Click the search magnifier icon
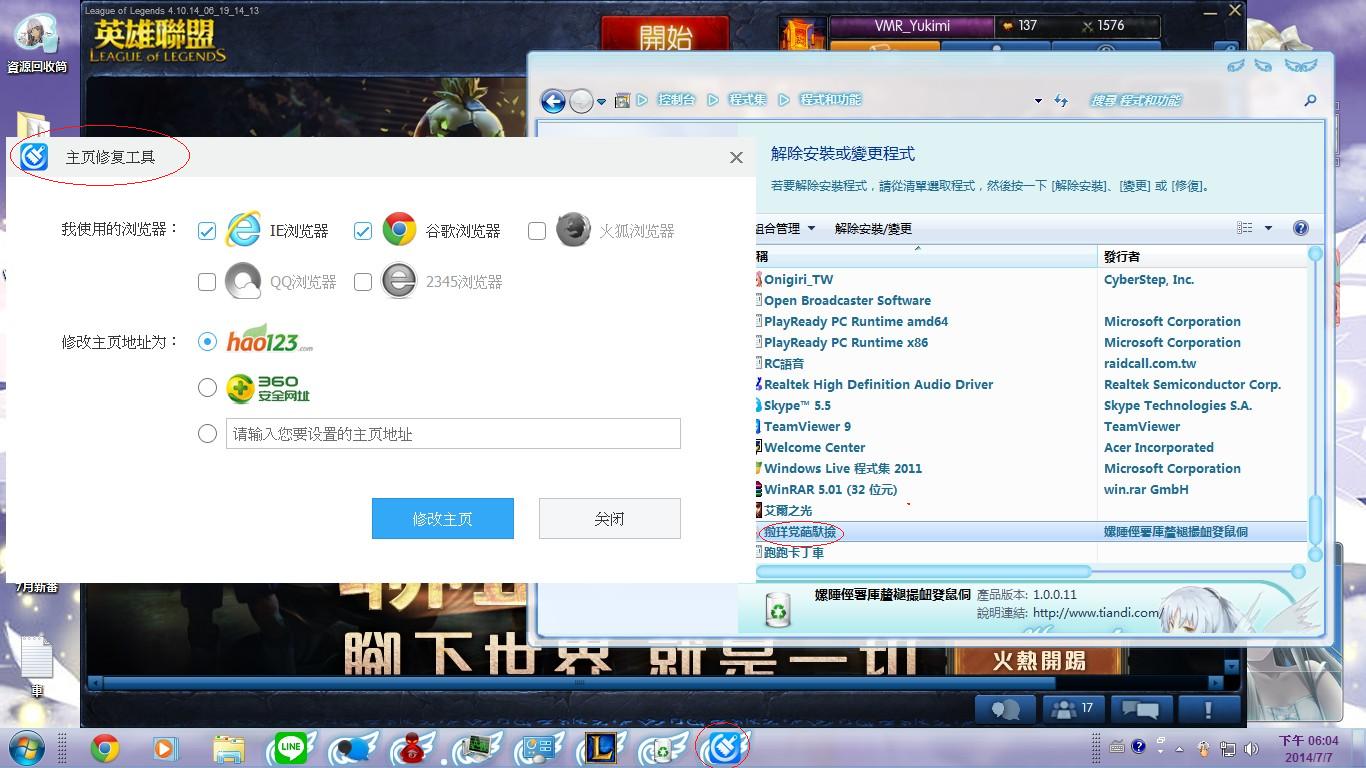Screen dimensions: 1366x768 pos(1310,100)
